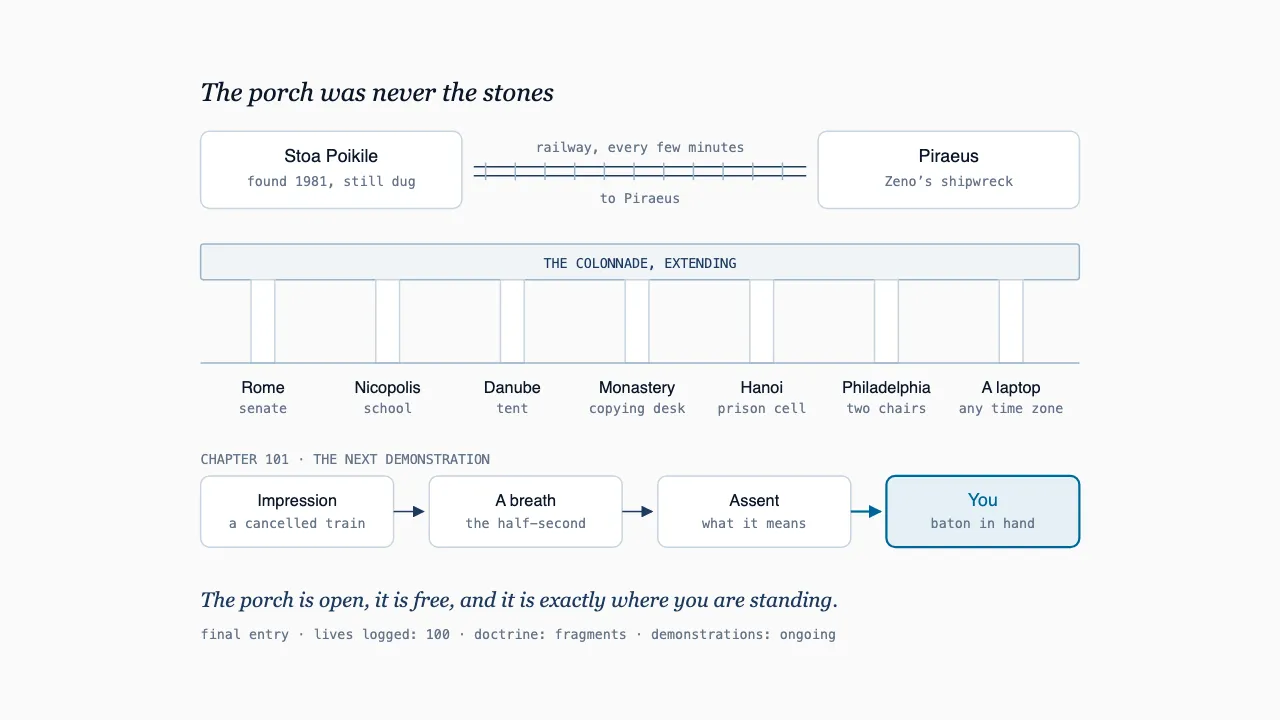Click the "Nicopolis" column label

[387, 387]
